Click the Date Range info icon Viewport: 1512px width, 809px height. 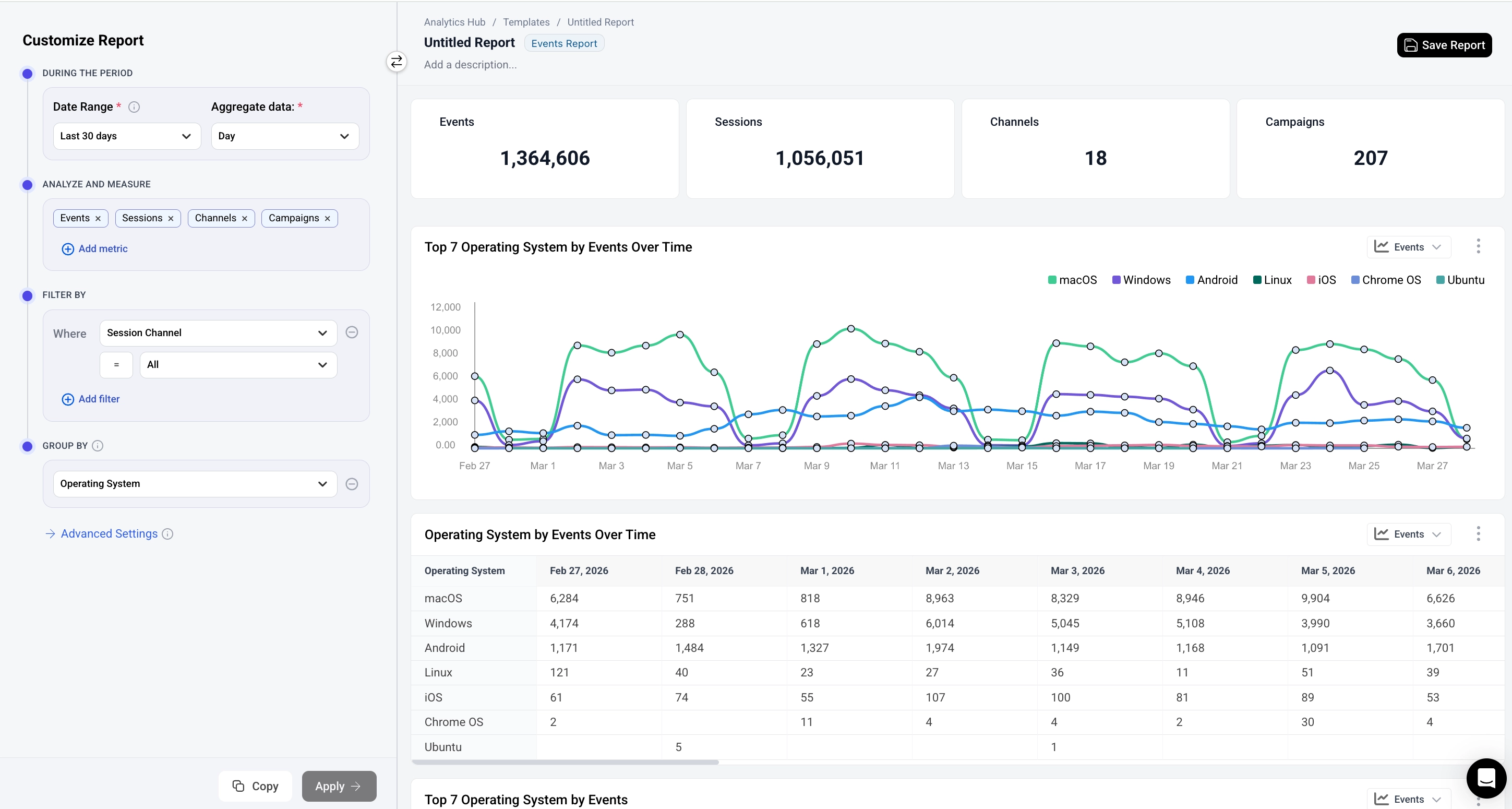click(x=134, y=107)
